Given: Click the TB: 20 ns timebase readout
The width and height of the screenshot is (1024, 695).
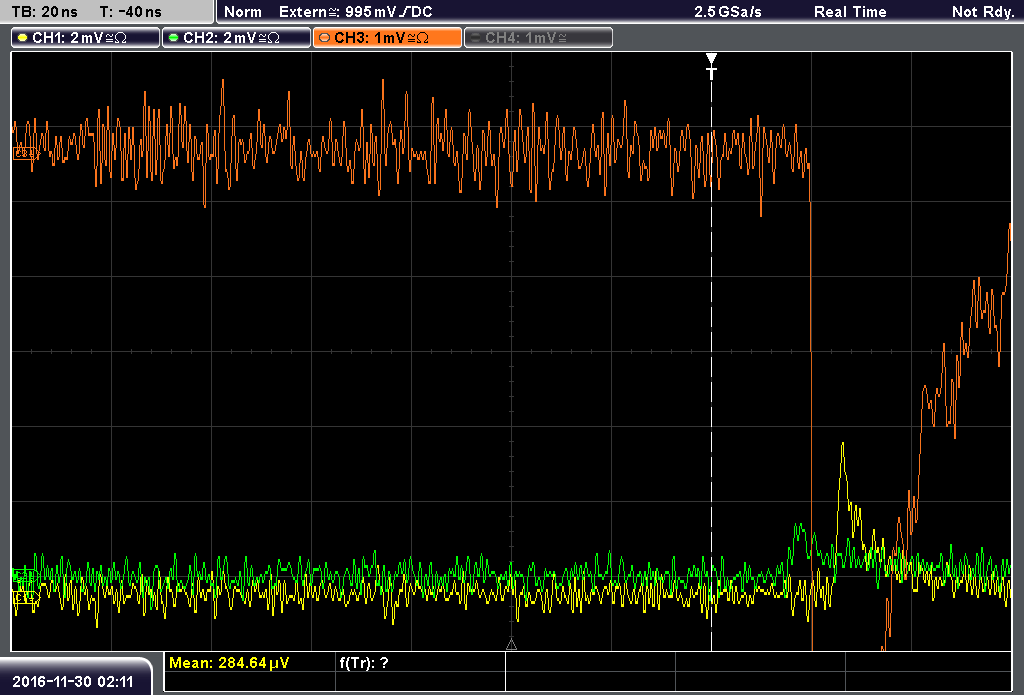Looking at the screenshot, I should coord(44,12).
